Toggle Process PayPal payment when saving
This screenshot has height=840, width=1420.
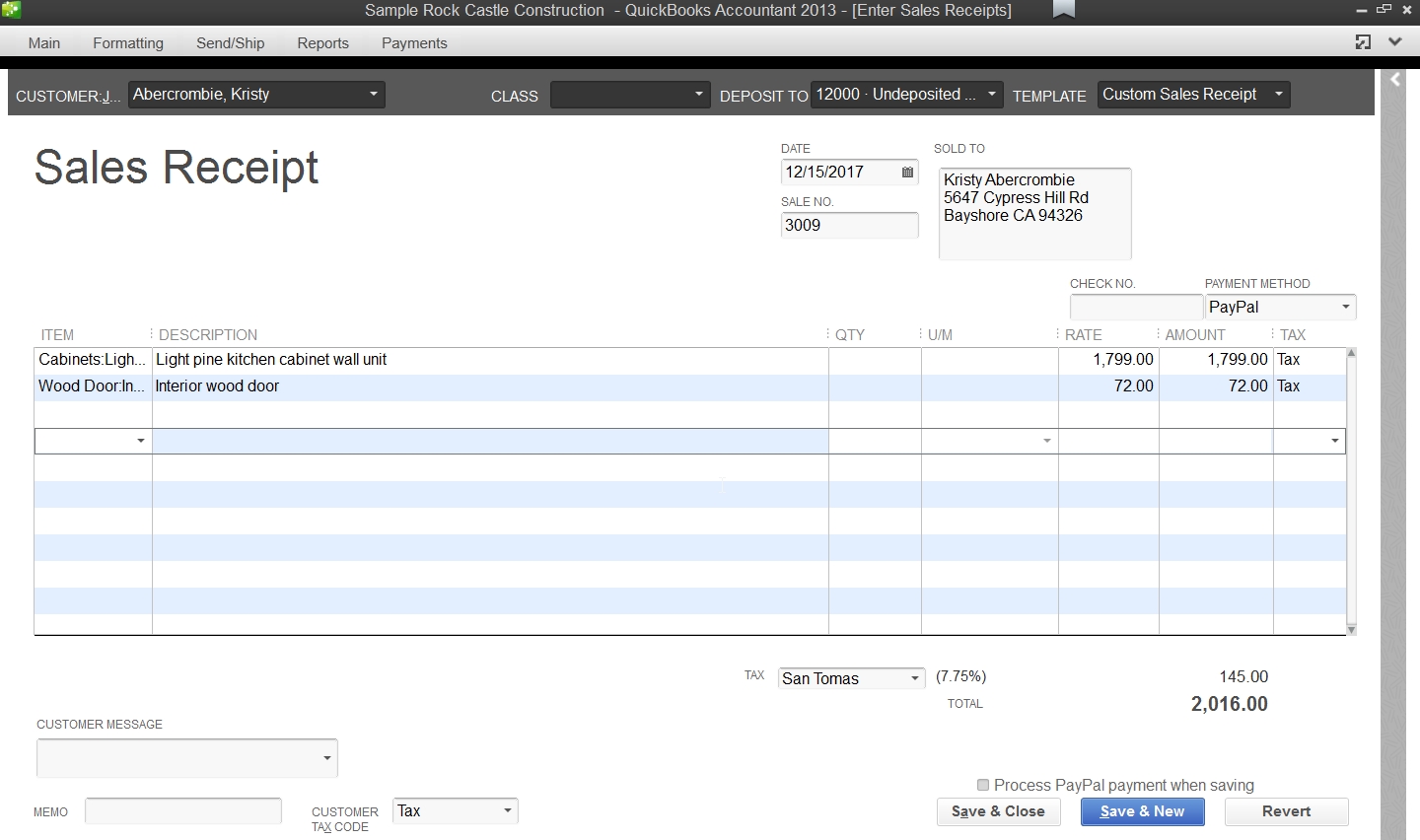[982, 785]
